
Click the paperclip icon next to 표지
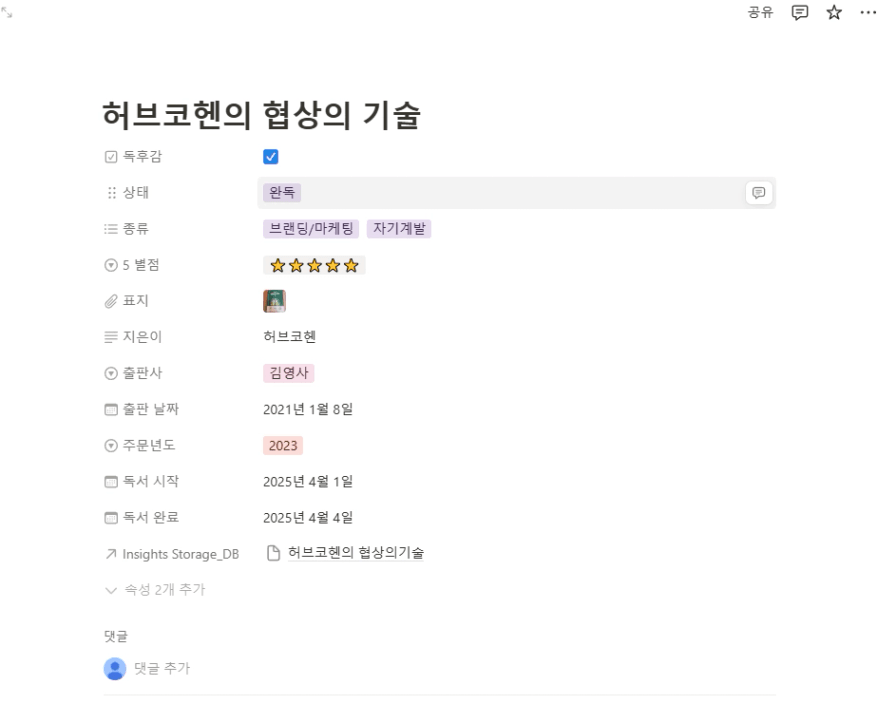tap(111, 301)
